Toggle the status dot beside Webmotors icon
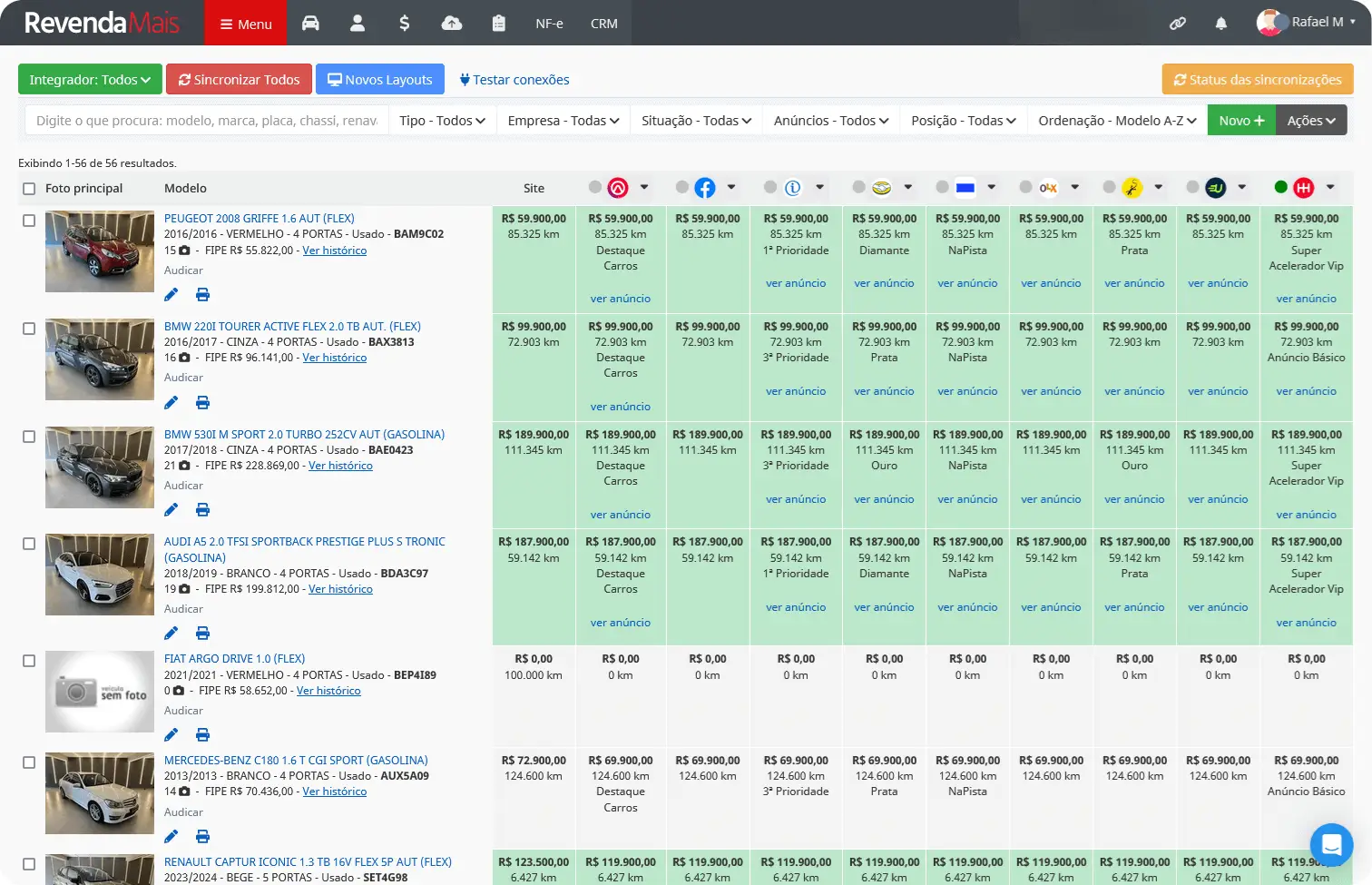The width and height of the screenshot is (1372, 885). tap(594, 187)
